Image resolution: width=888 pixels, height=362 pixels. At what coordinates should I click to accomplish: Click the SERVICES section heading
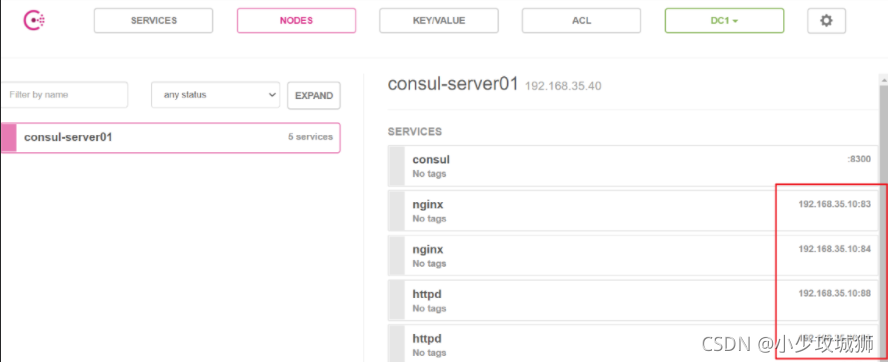coord(415,131)
